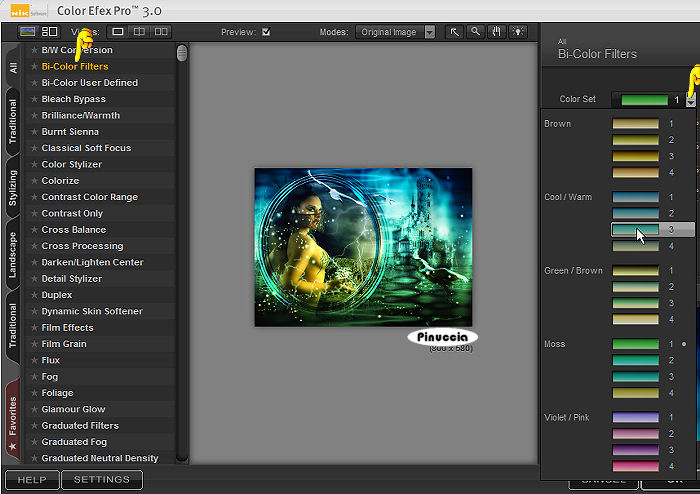This screenshot has width=700, height=494.
Task: Show filter list with preview panel
Action: tap(49, 32)
